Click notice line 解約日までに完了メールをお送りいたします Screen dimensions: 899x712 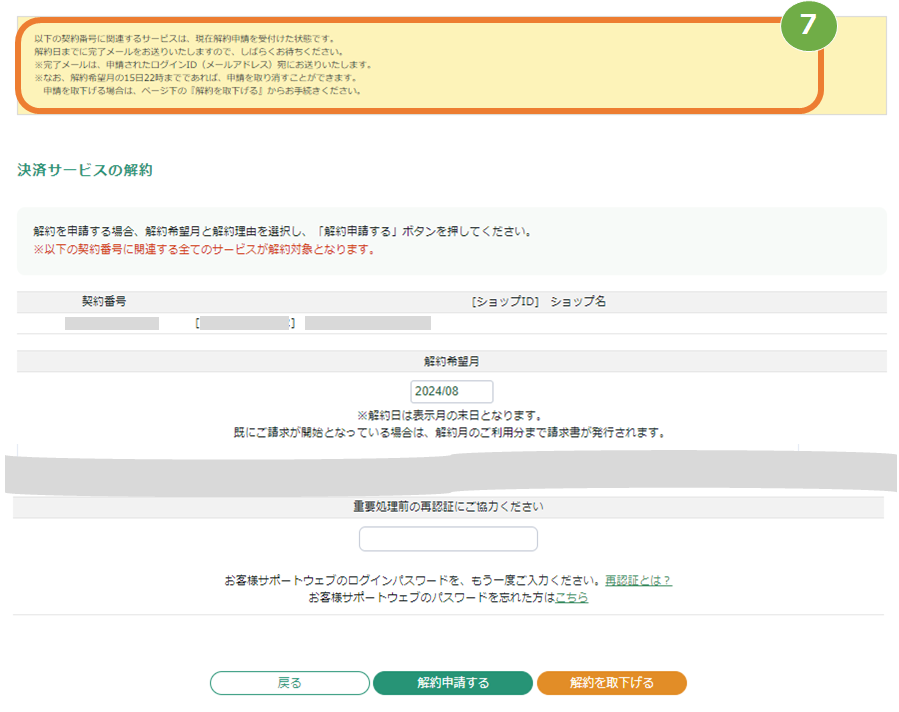189,52
